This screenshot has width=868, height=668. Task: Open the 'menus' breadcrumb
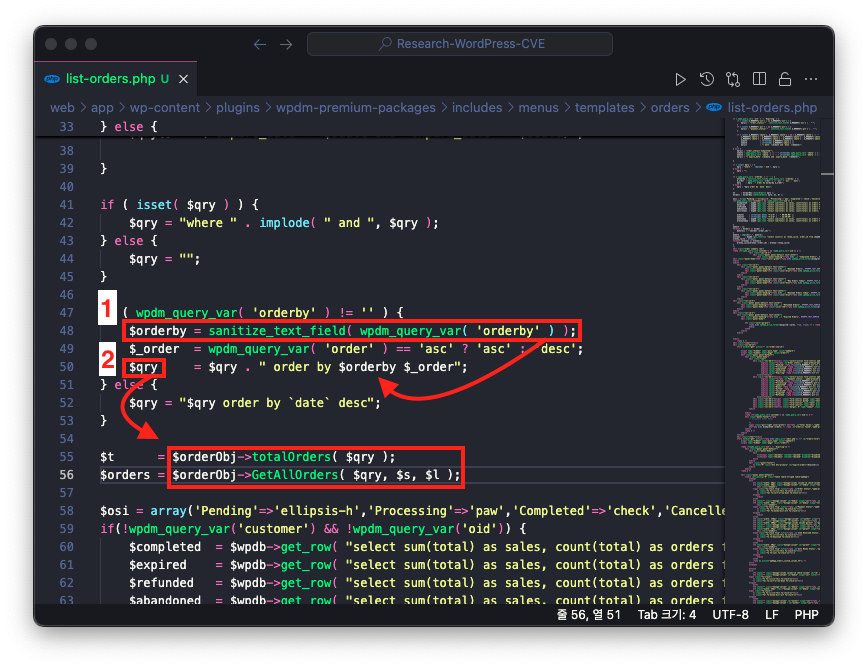538,107
